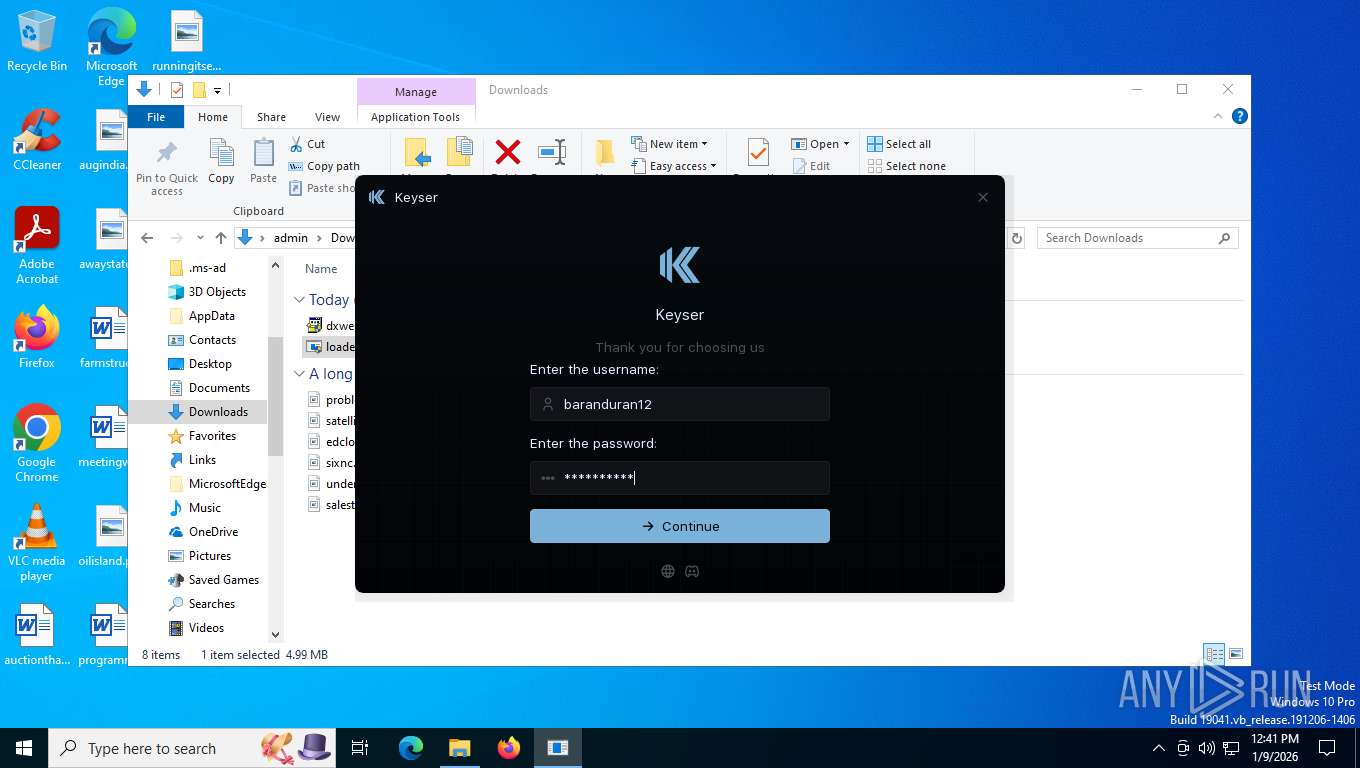Select OneDrive in navigation pane
The width and height of the screenshot is (1360, 768).
pyautogui.click(x=213, y=532)
